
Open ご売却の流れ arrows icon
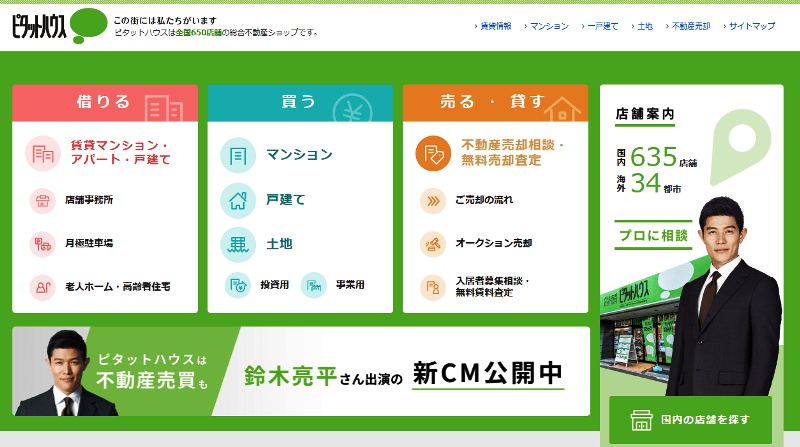coord(433,200)
